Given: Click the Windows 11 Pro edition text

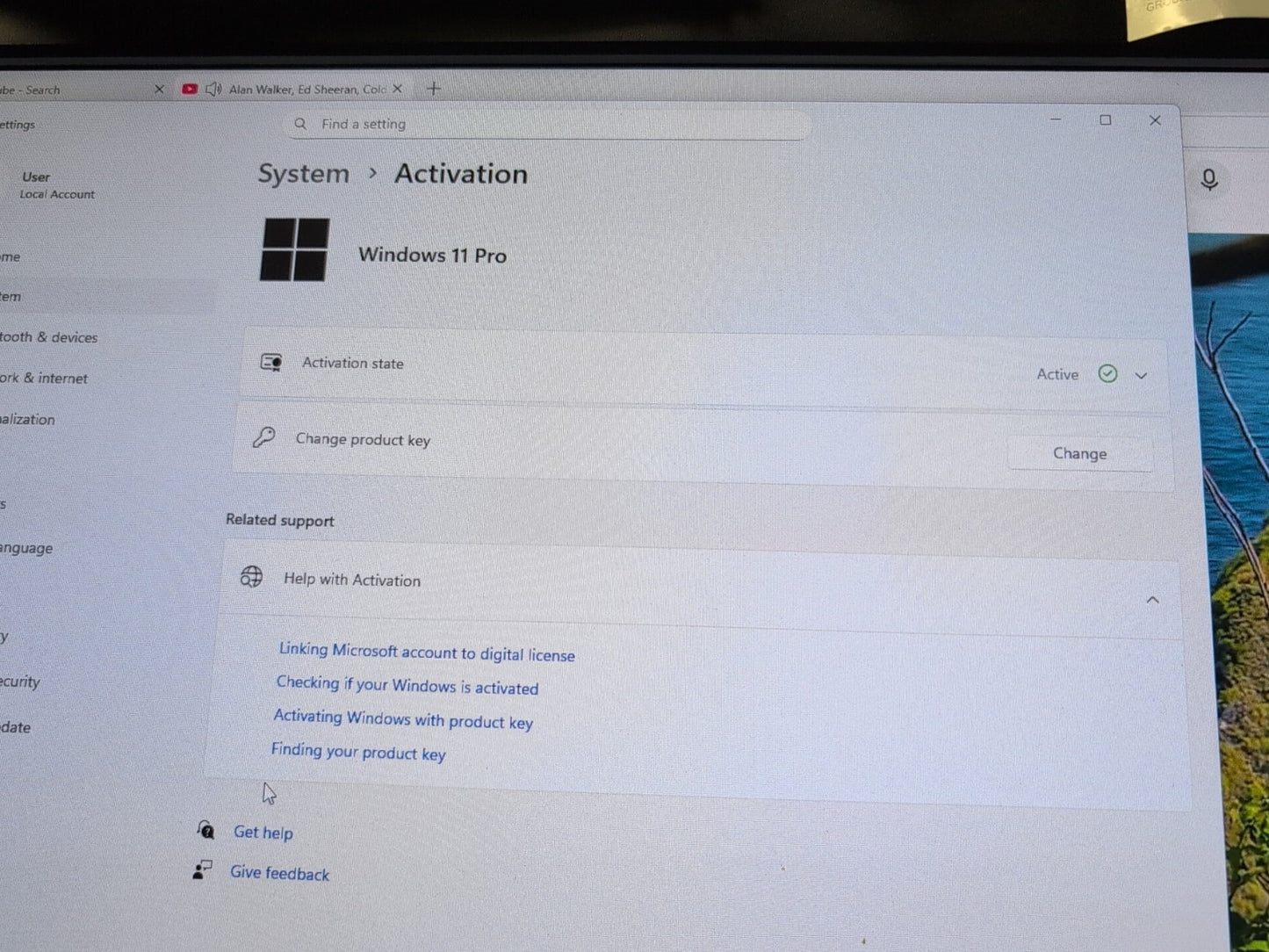Looking at the screenshot, I should point(432,256).
